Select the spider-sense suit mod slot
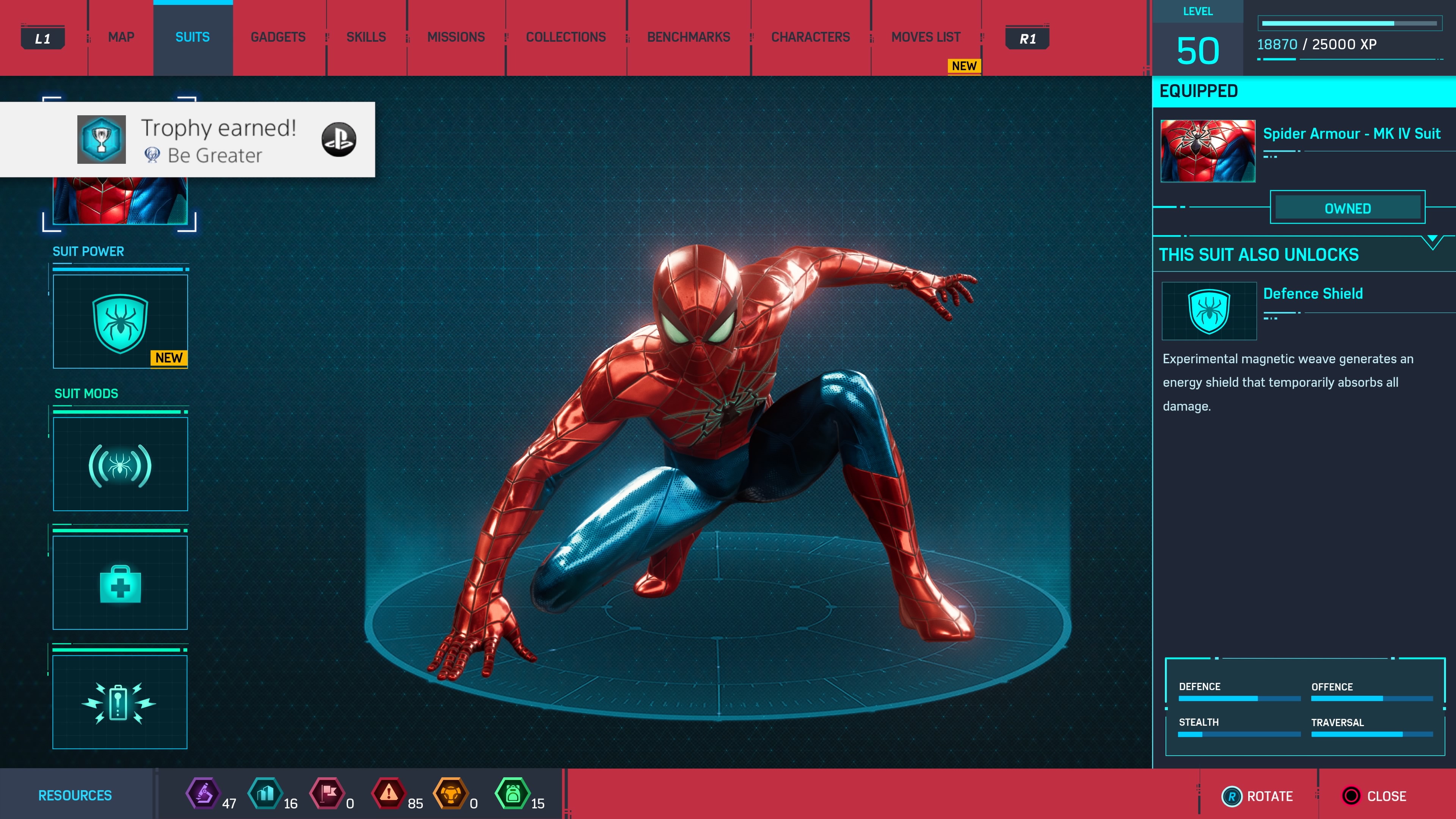 coord(121,464)
